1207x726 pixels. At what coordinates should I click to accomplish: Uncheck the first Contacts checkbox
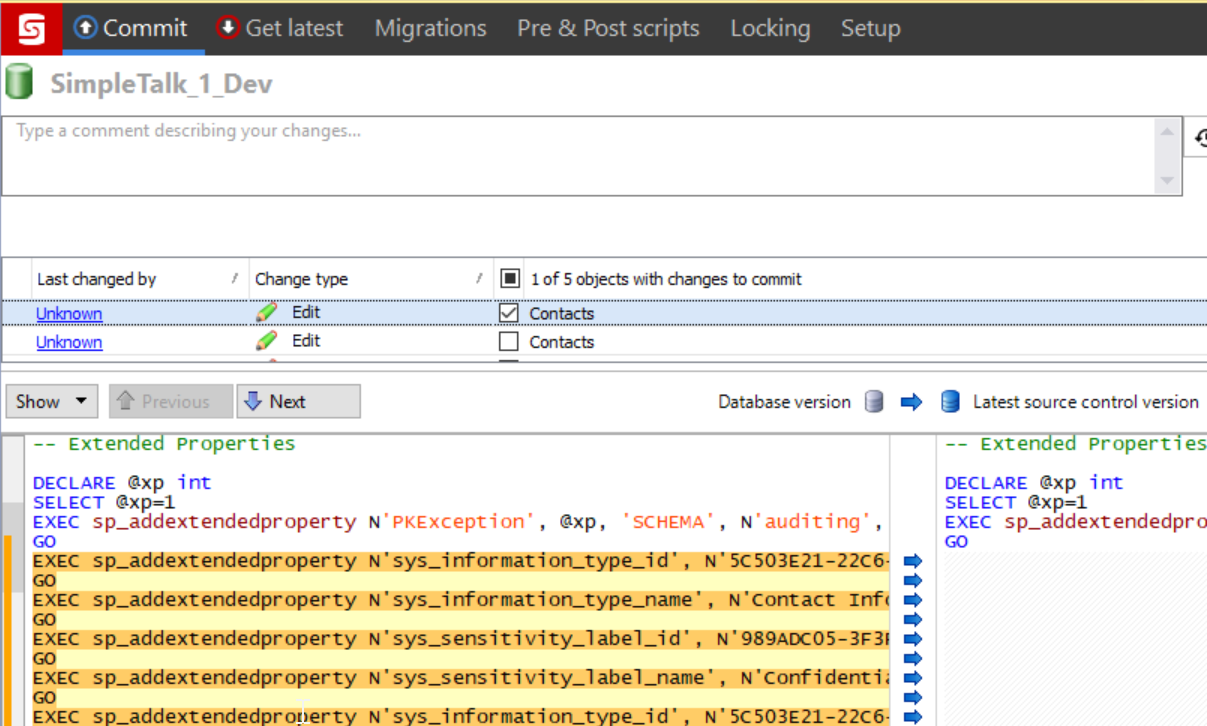click(x=509, y=313)
